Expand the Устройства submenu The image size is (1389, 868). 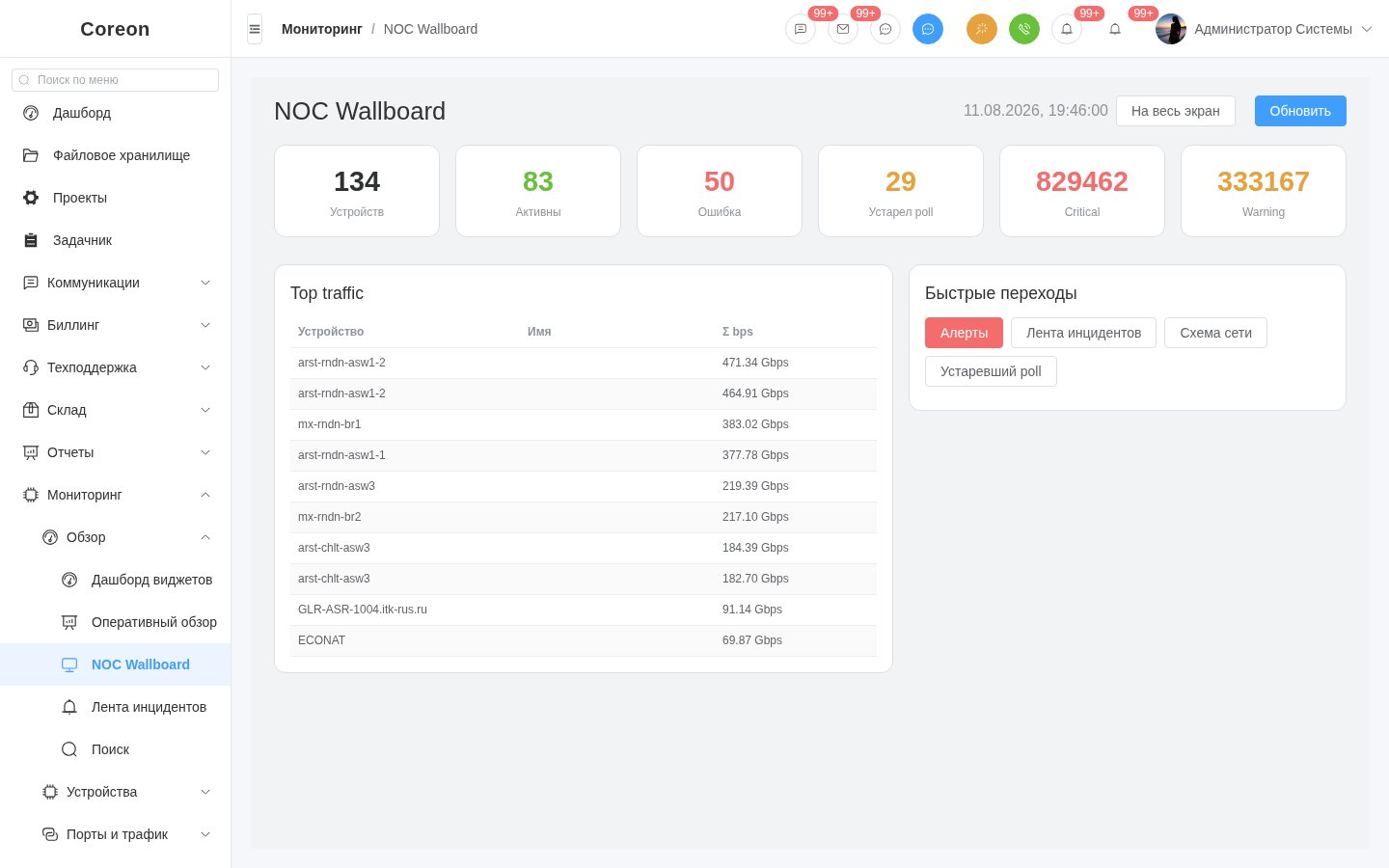(x=116, y=792)
